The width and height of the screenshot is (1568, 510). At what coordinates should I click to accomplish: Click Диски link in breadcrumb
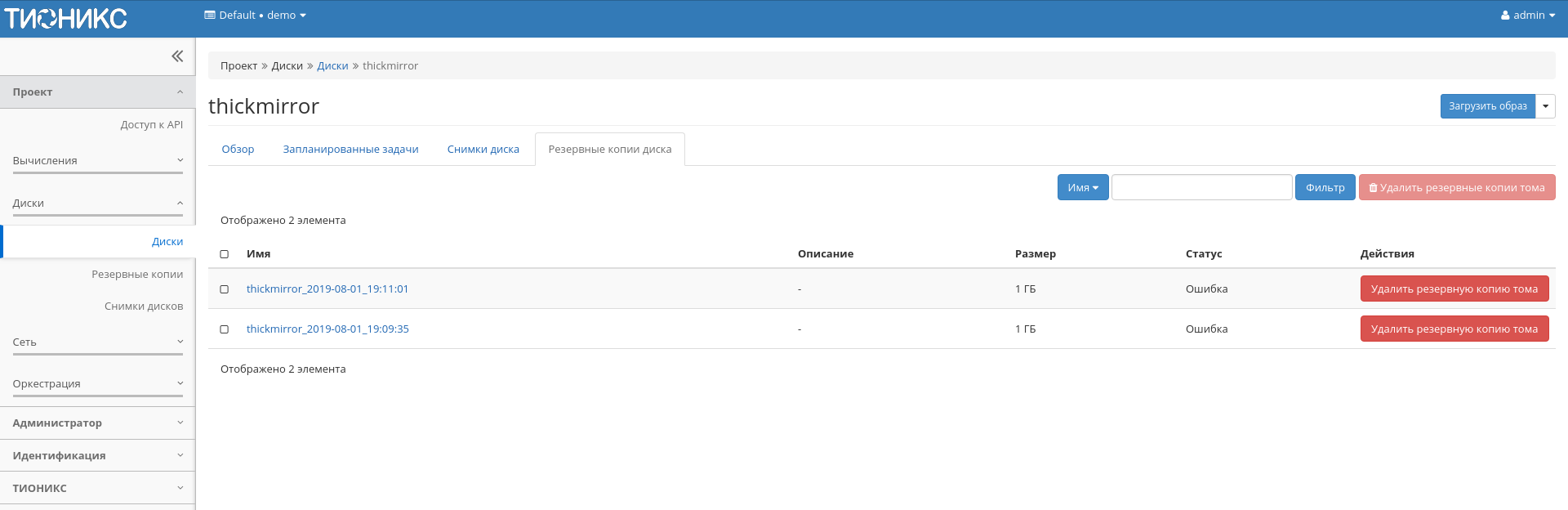[x=332, y=66]
